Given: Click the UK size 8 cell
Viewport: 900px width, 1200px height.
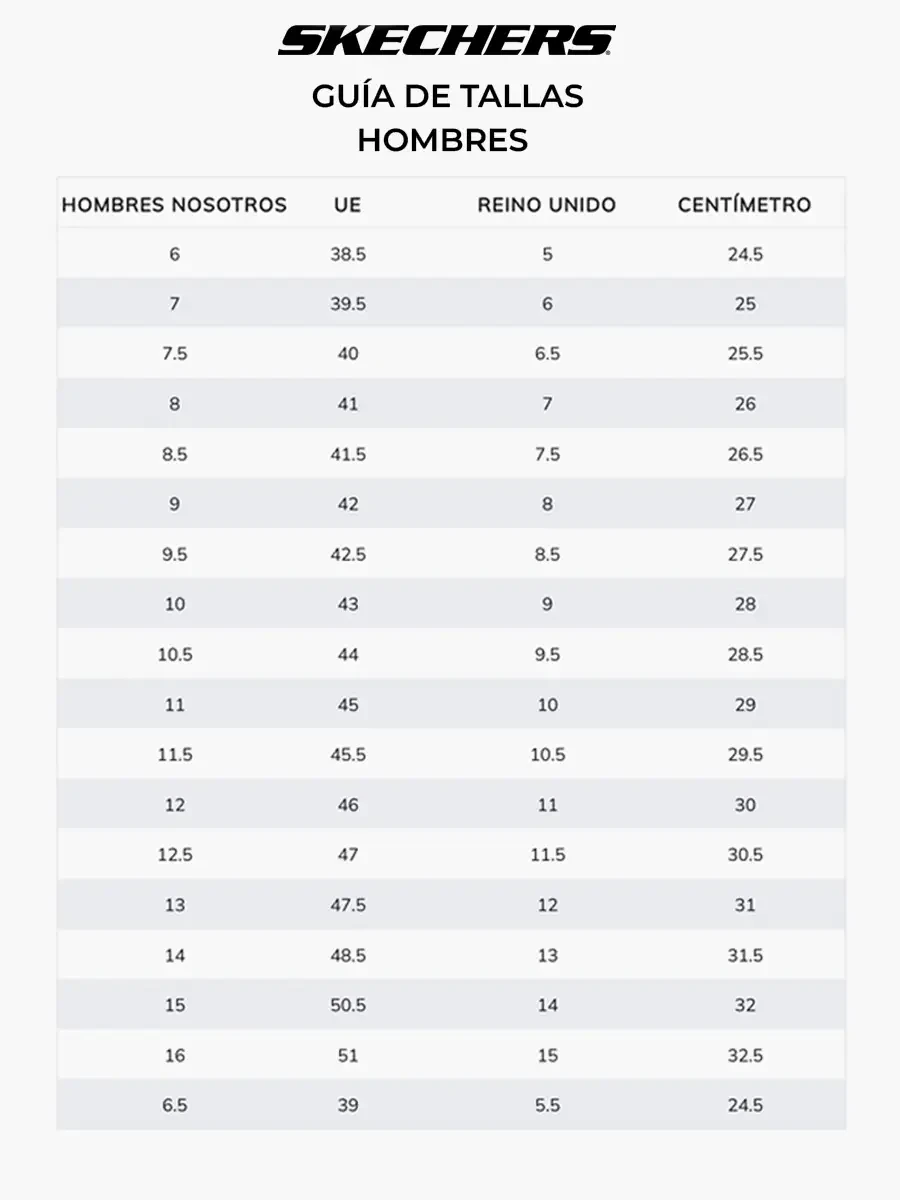Looking at the screenshot, I should [x=547, y=504].
